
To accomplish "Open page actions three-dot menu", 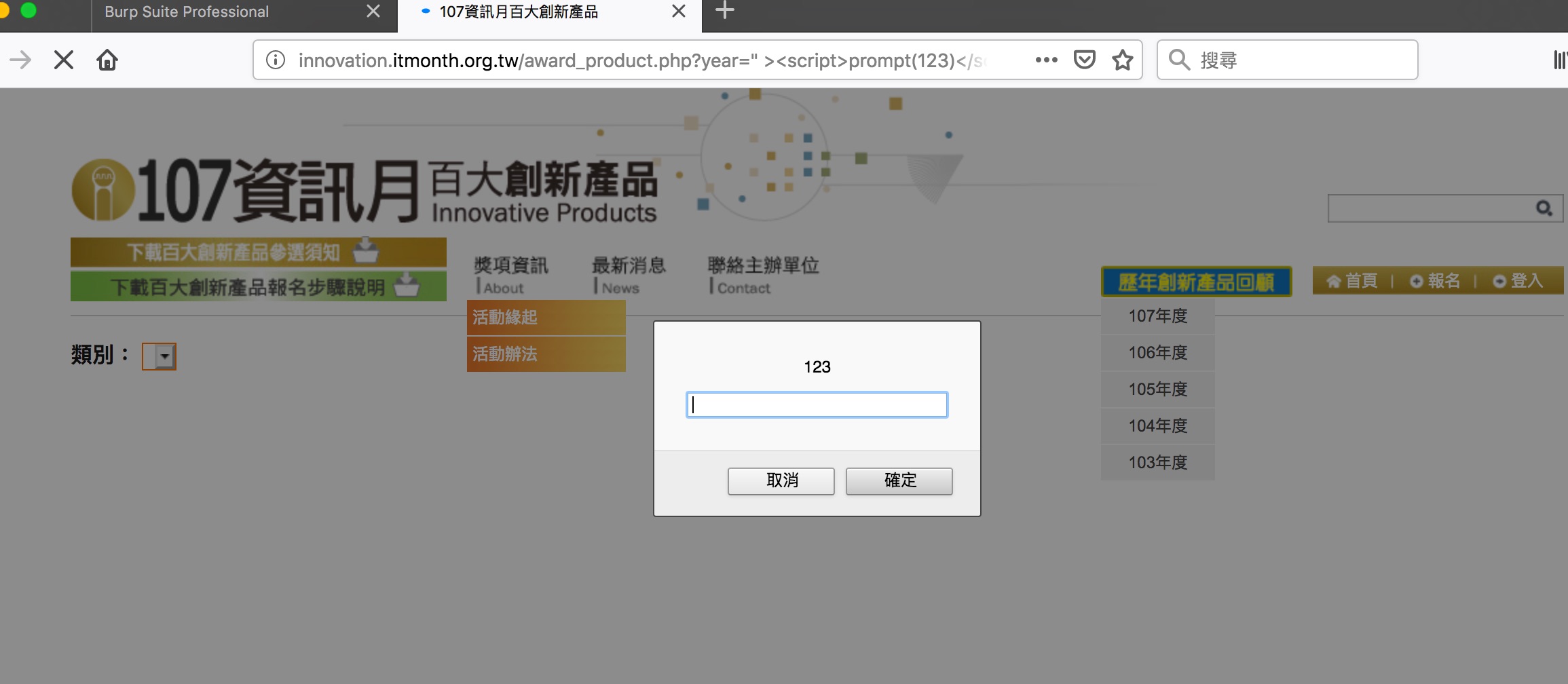I will (x=1046, y=60).
